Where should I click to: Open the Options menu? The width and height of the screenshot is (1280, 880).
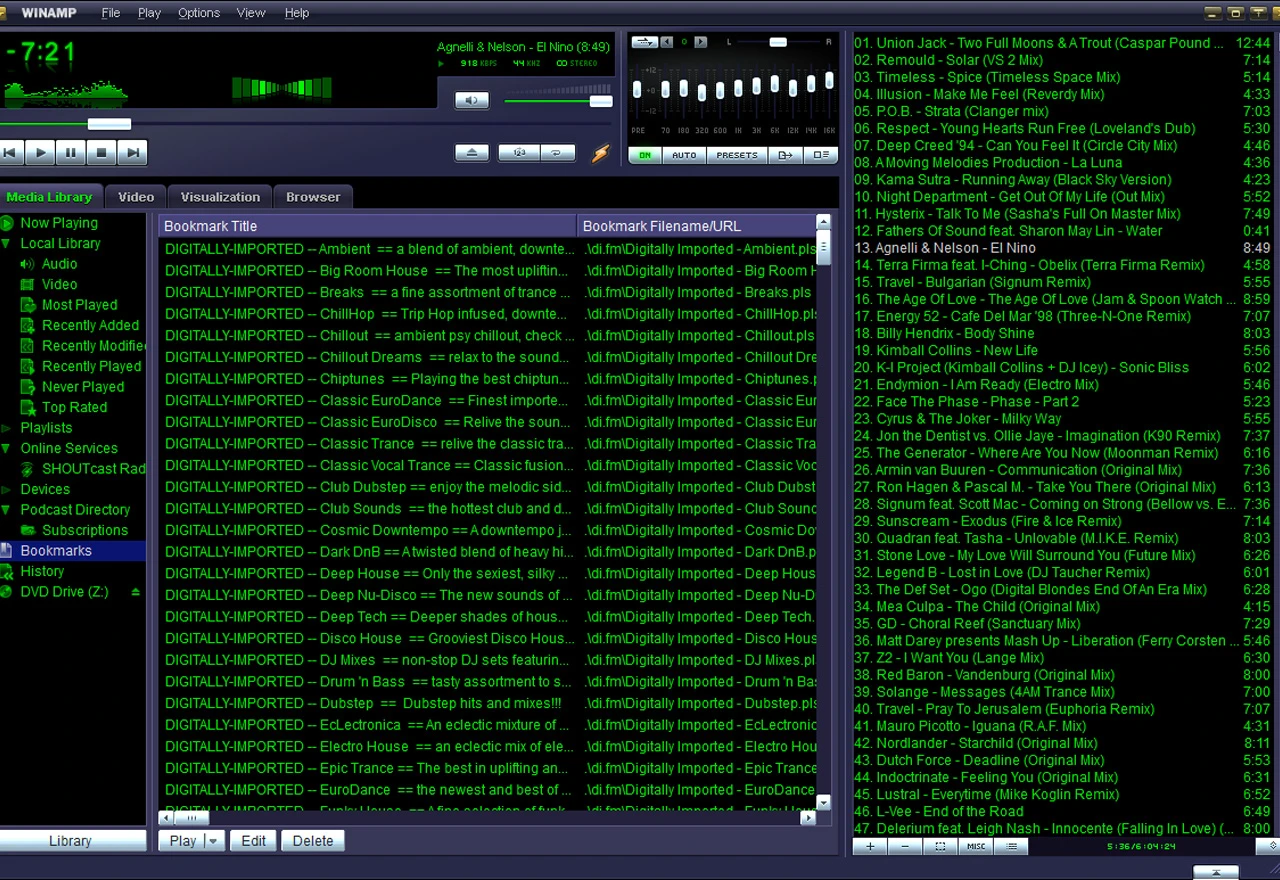[199, 13]
